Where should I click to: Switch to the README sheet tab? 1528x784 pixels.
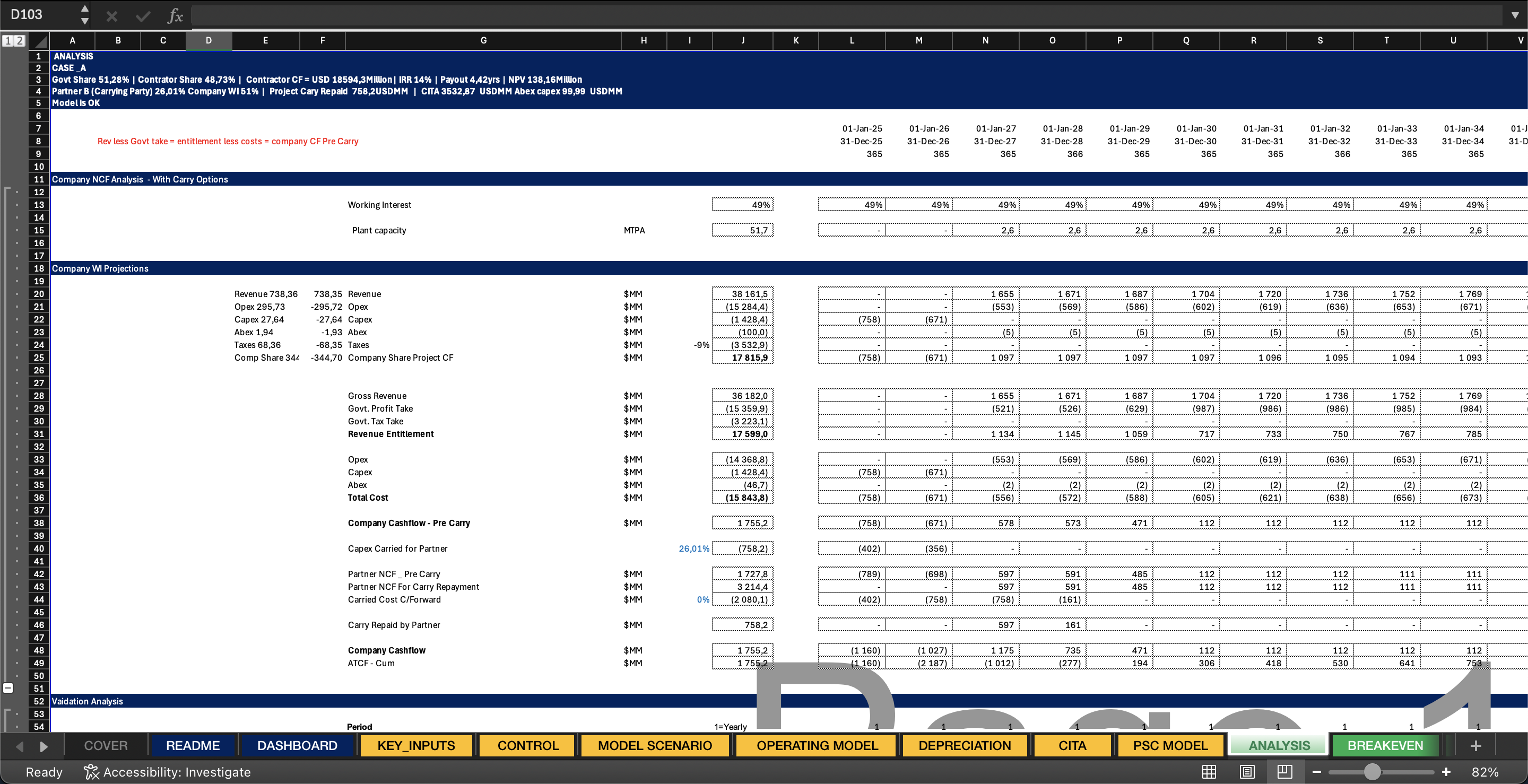193,745
